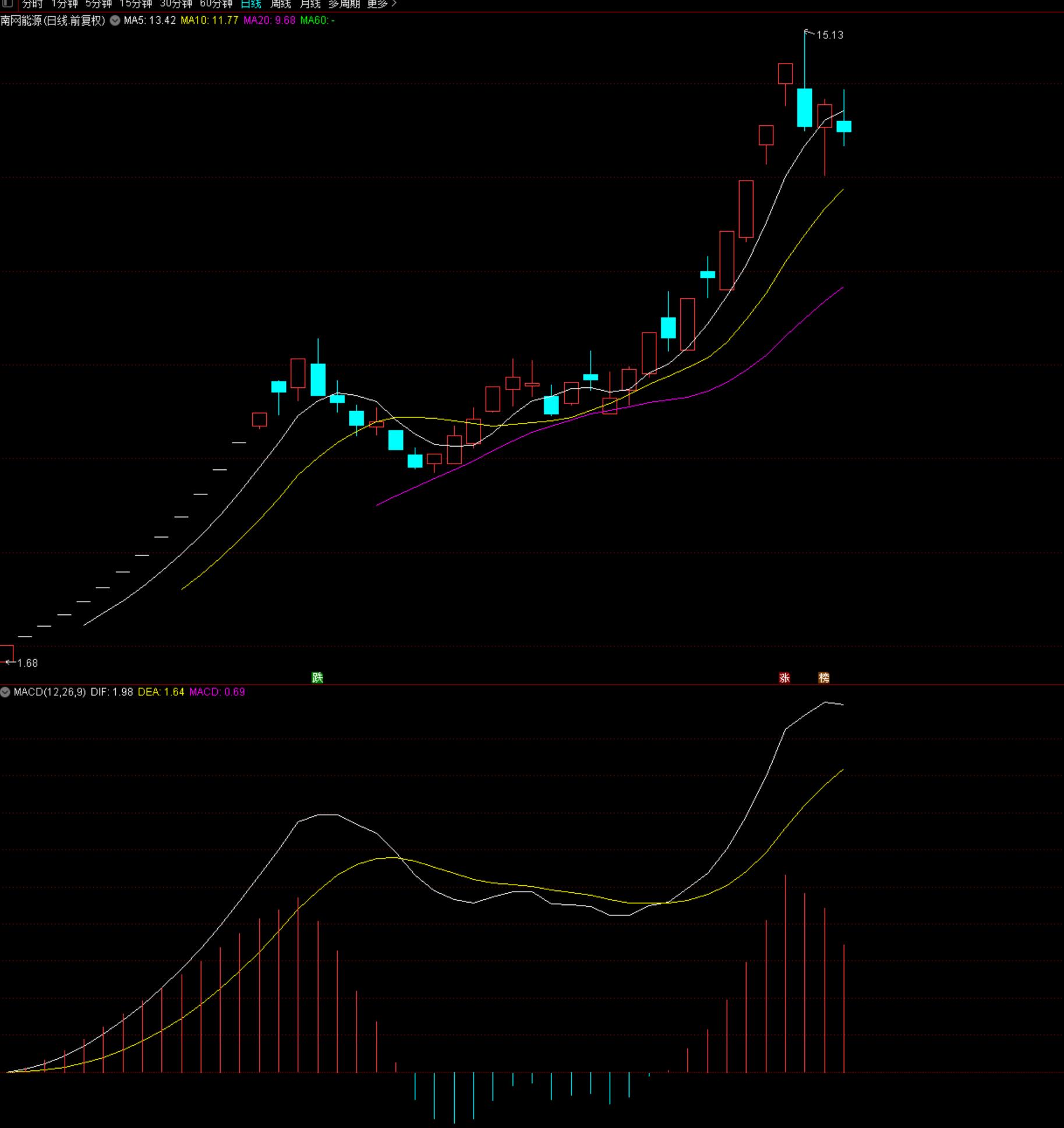Screen dimensions: 1064x1128
Task: Select the 日线 daily chart tab
Action: click(251, 4)
